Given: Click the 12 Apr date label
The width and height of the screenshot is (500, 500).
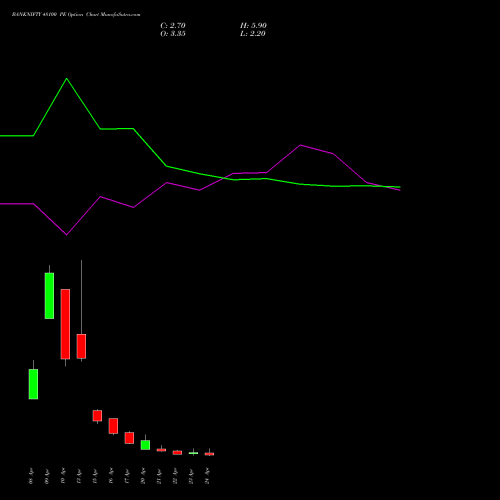Looking at the screenshot, I should tap(79, 476).
